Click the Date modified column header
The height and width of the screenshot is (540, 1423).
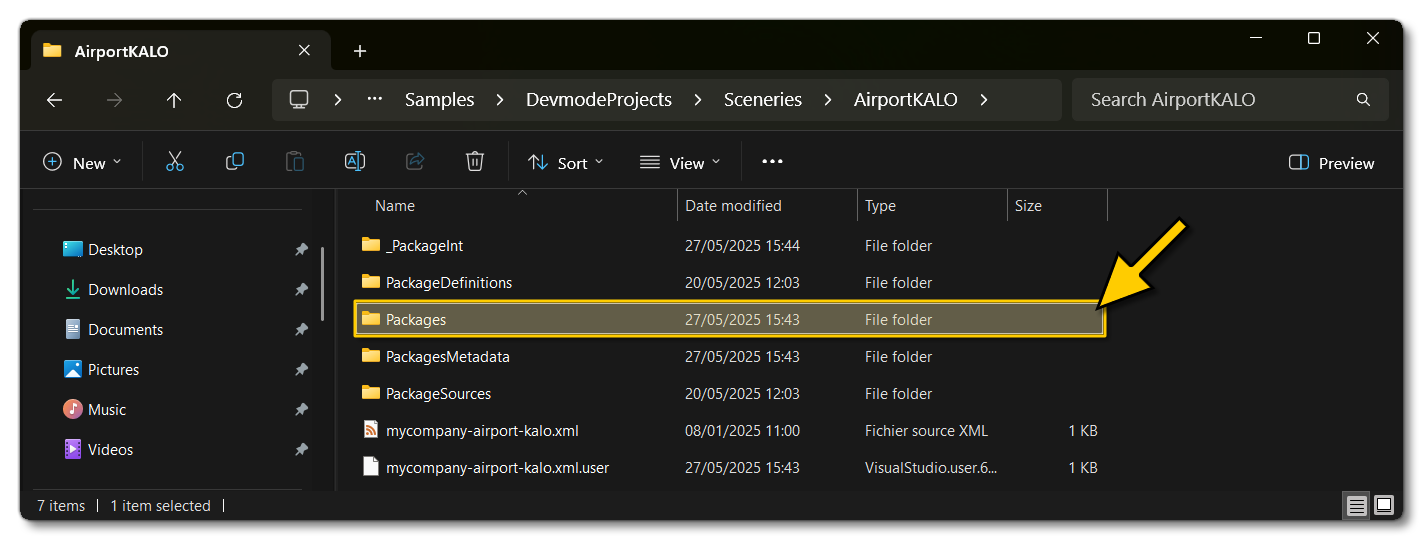coord(733,206)
